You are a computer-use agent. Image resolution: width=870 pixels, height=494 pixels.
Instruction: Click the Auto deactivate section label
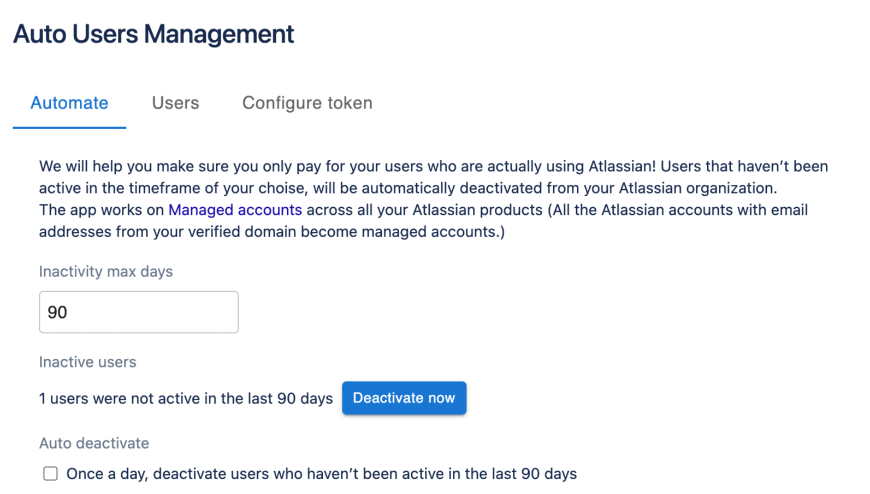tap(94, 443)
